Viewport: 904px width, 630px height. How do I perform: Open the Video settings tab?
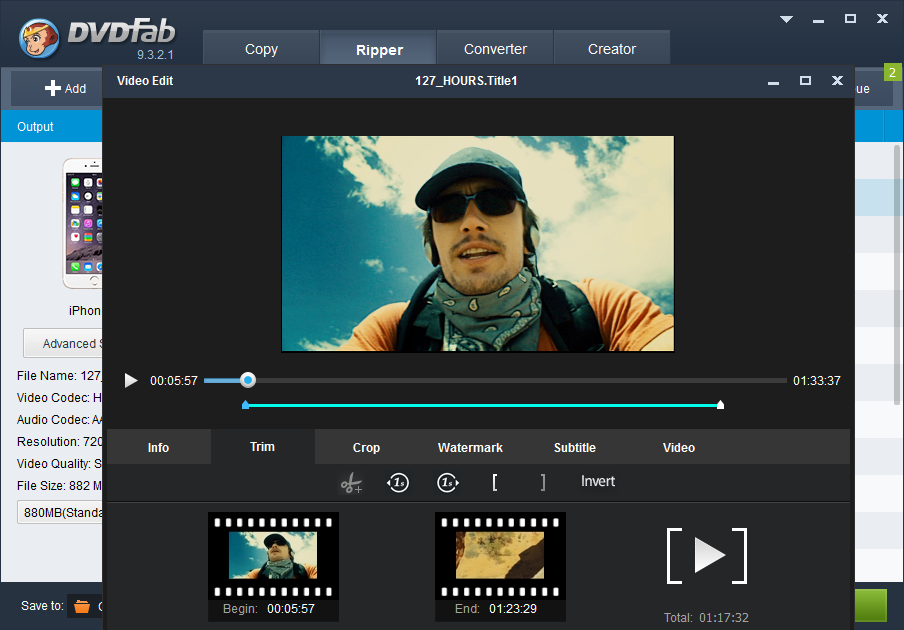(x=679, y=447)
